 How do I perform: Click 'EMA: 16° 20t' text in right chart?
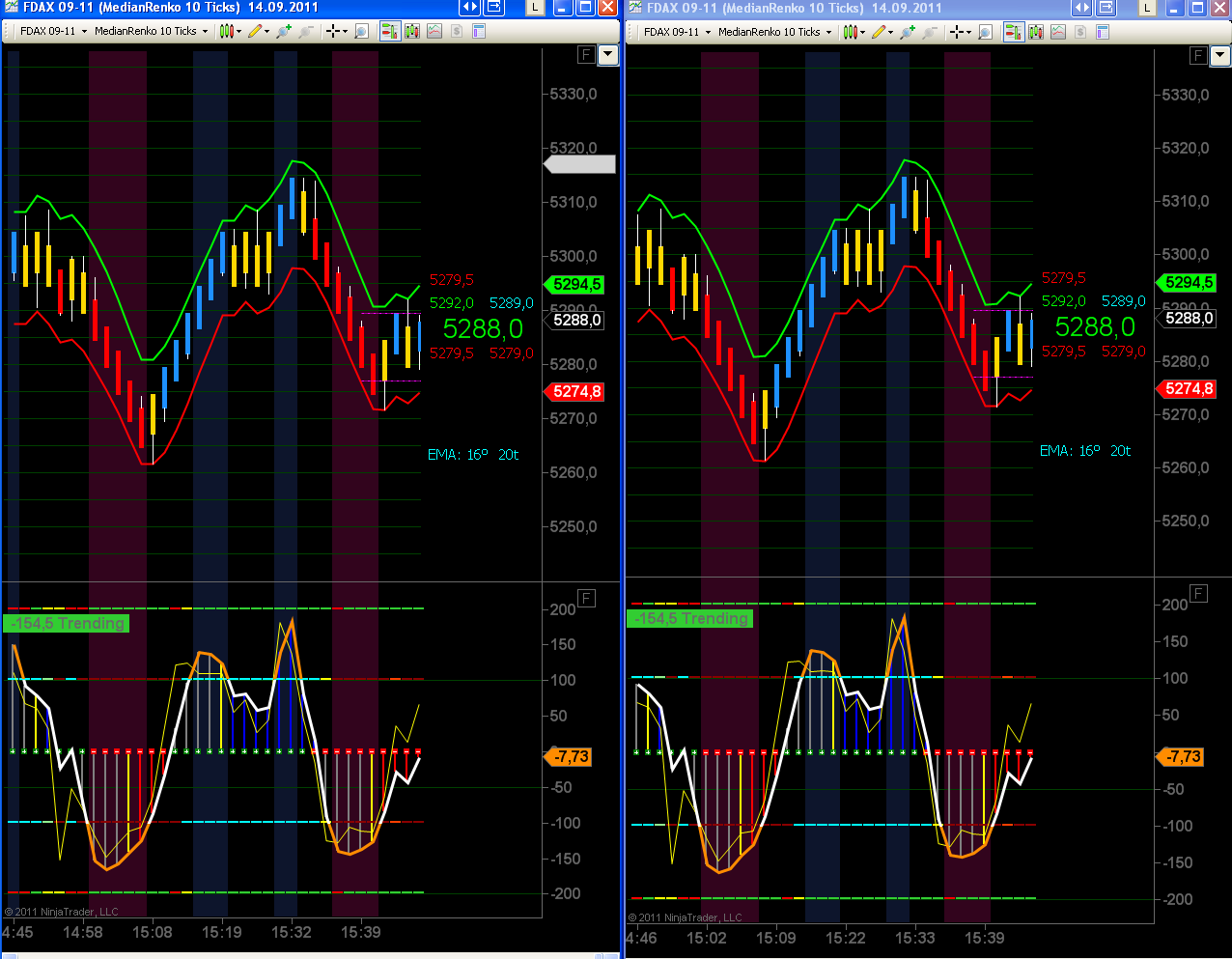[1085, 451]
